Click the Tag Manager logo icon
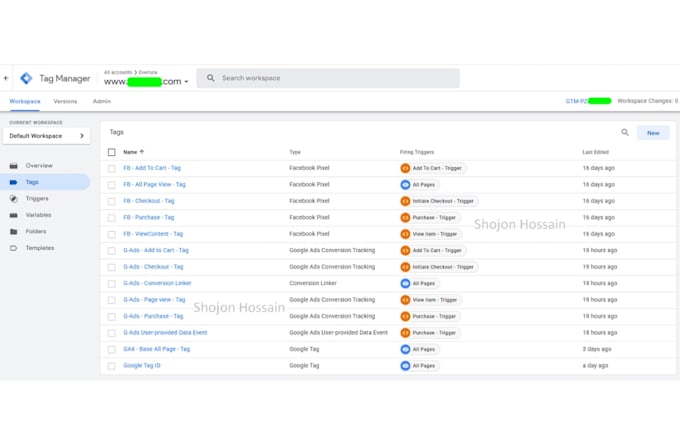This screenshot has height=445, width=680. coord(26,78)
